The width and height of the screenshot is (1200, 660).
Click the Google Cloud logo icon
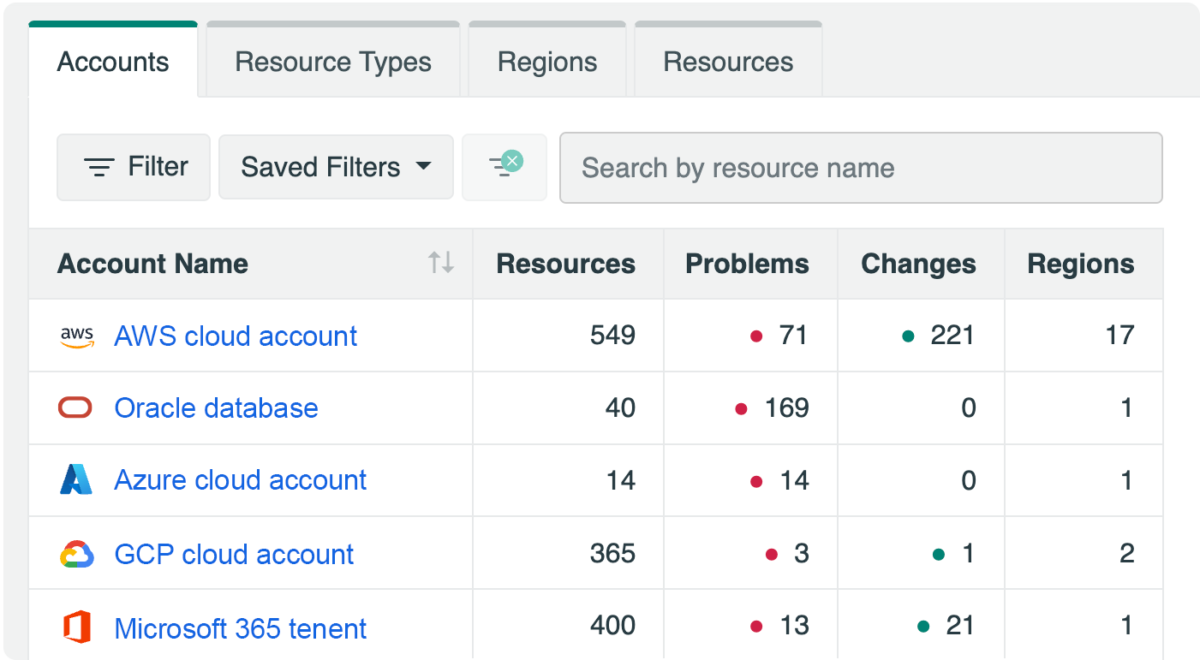click(76, 554)
